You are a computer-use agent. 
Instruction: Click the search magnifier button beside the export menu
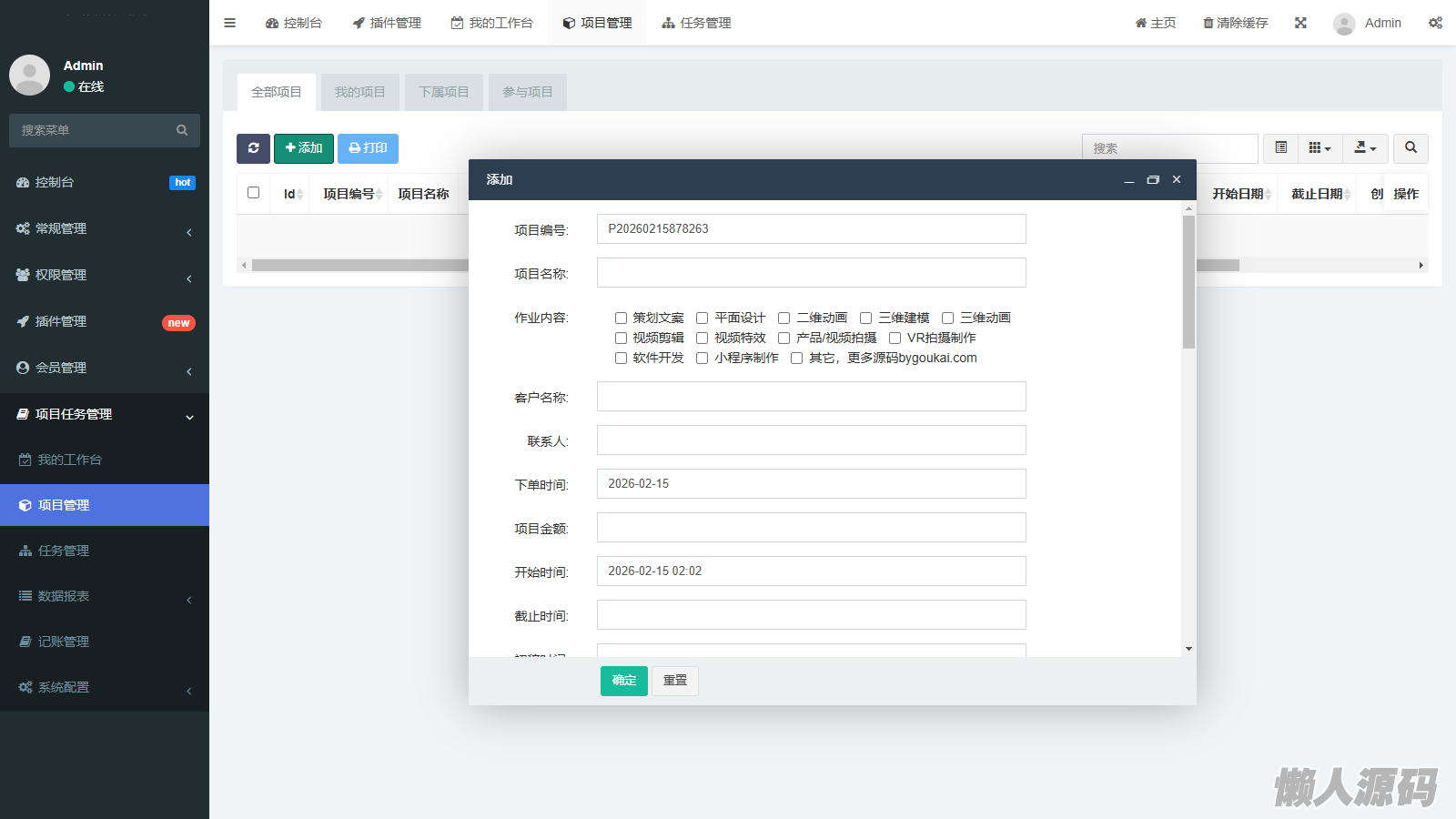click(x=1410, y=148)
